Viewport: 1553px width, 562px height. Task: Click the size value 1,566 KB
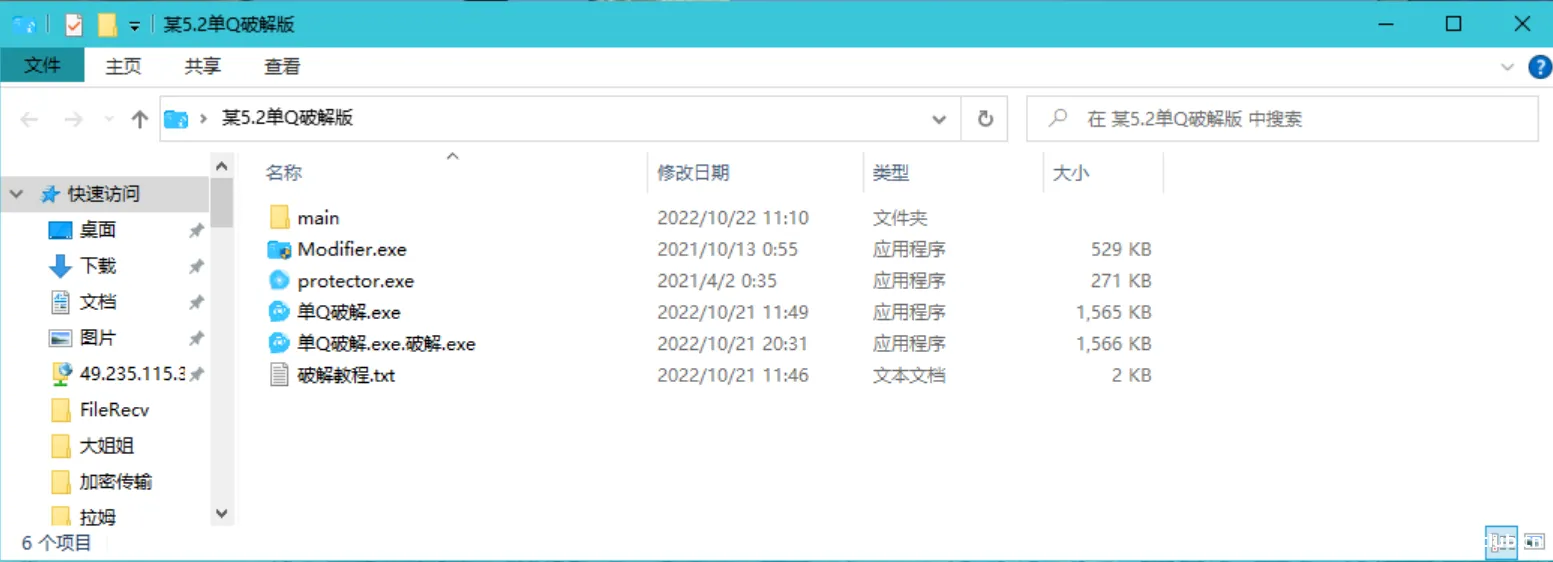(x=1114, y=344)
